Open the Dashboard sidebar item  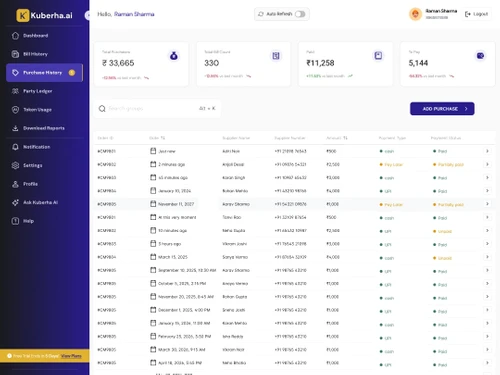(36, 36)
